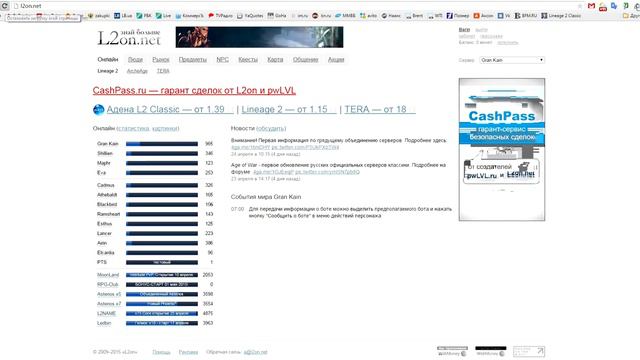Click the browser reload button

pos(4,6)
